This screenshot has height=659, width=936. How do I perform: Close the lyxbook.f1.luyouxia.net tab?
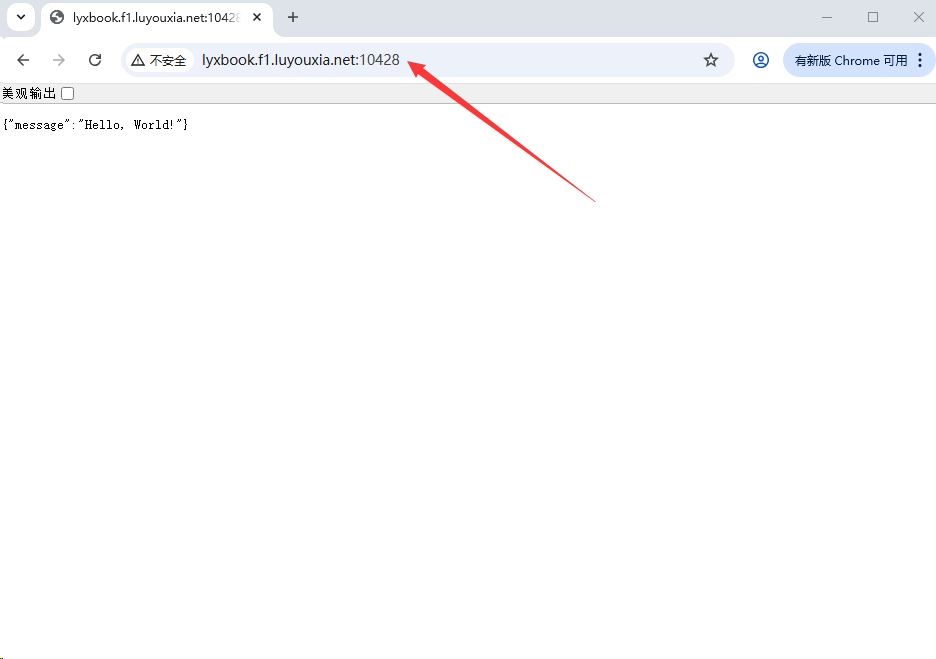[257, 17]
